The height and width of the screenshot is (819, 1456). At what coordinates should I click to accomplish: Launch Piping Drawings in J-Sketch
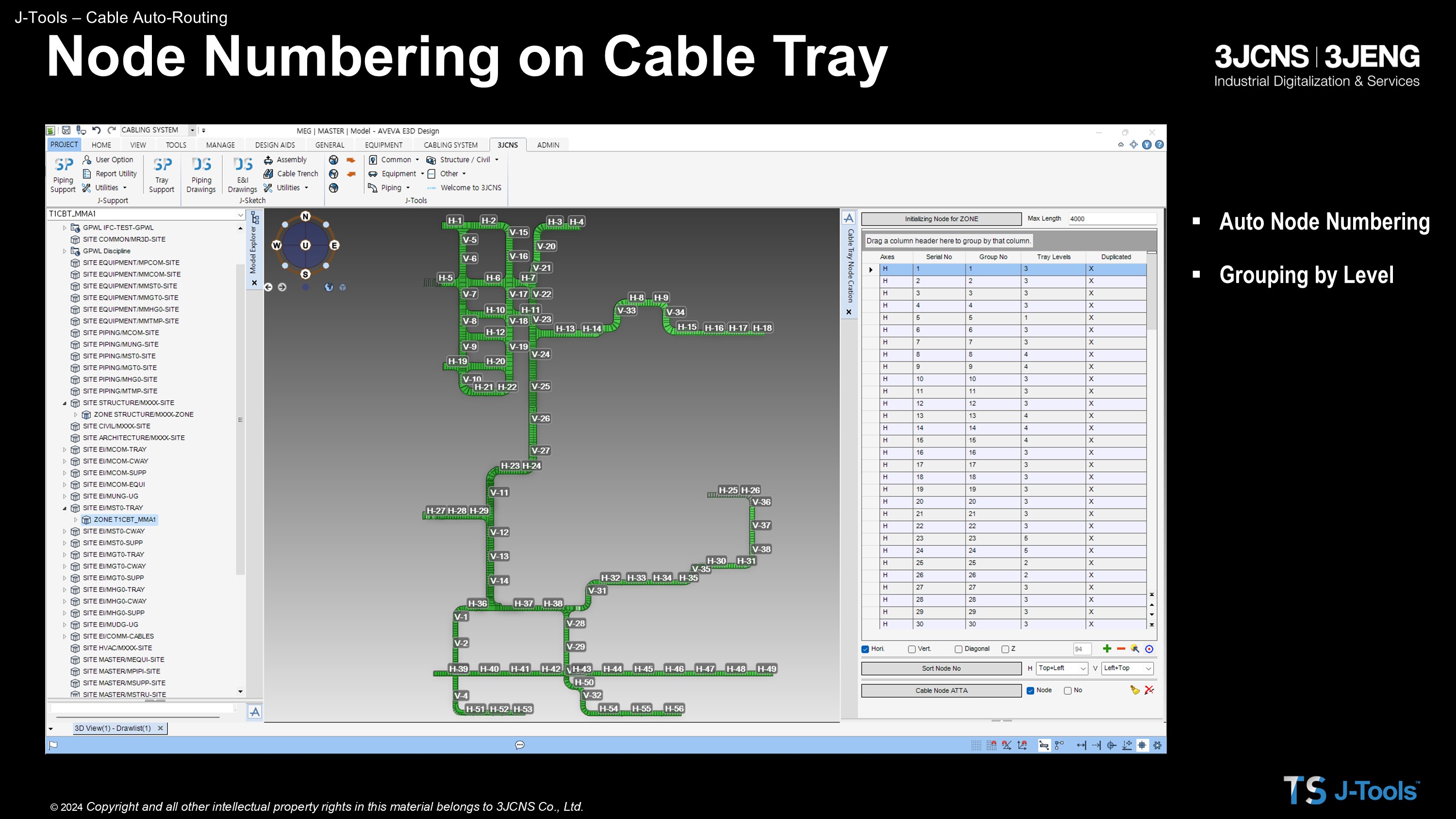201,175
